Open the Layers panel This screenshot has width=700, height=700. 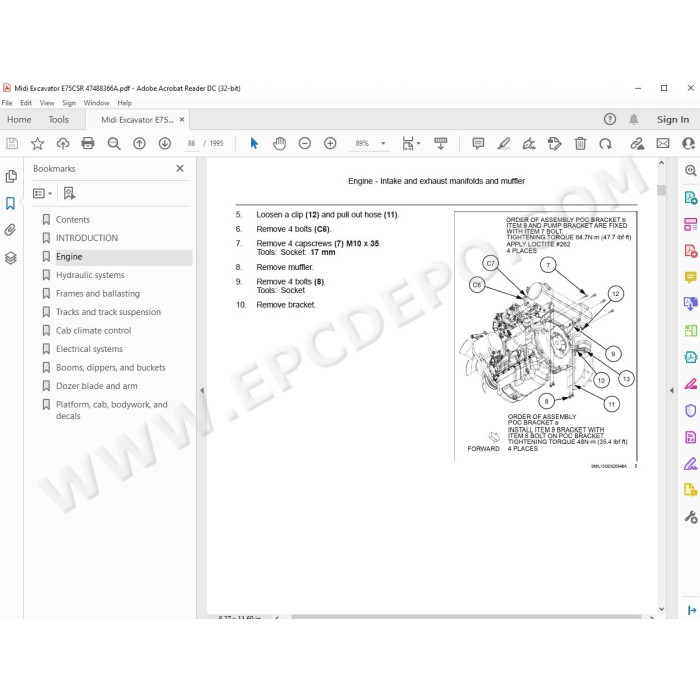pos(11,258)
